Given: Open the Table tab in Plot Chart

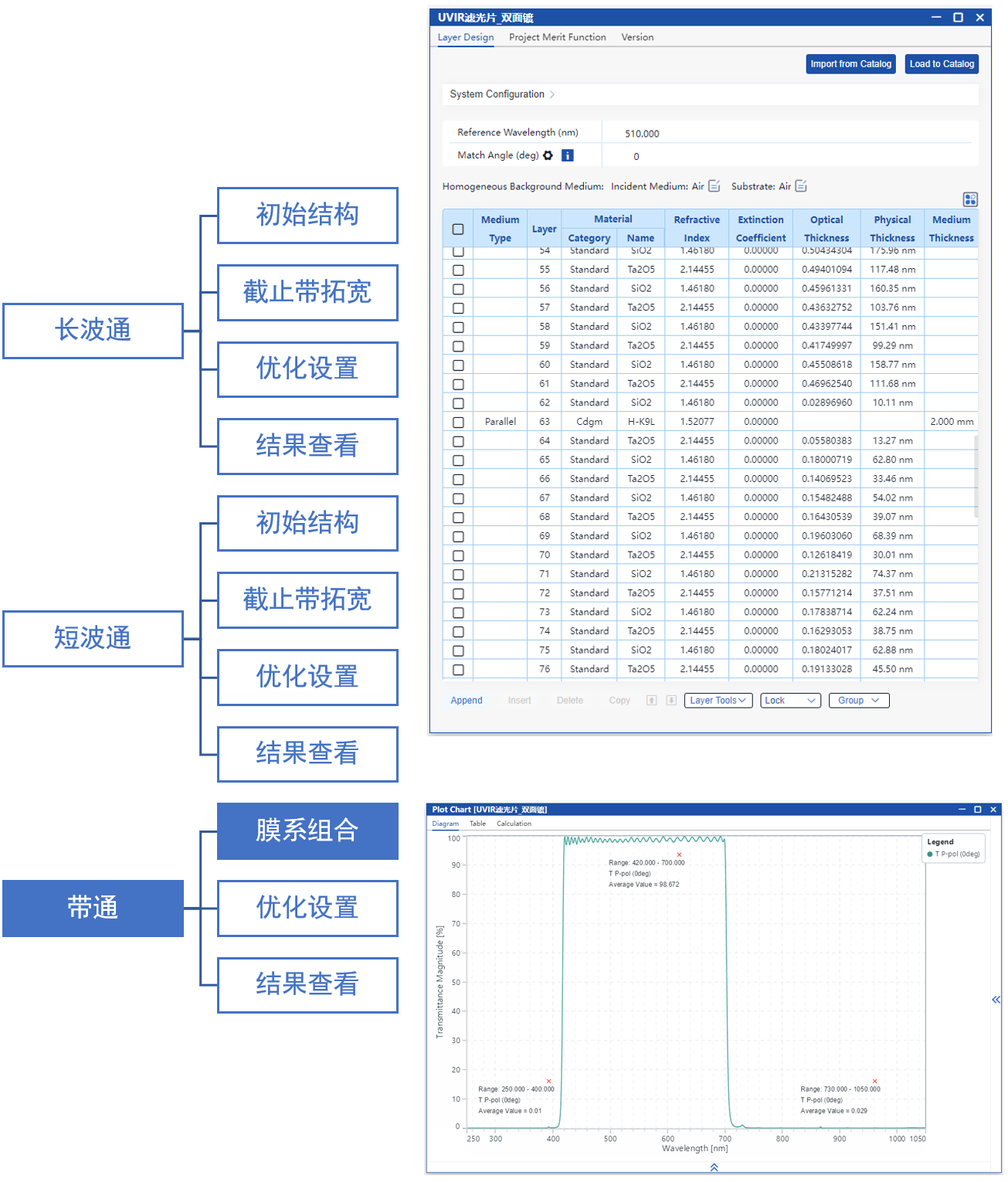Looking at the screenshot, I should [477, 824].
